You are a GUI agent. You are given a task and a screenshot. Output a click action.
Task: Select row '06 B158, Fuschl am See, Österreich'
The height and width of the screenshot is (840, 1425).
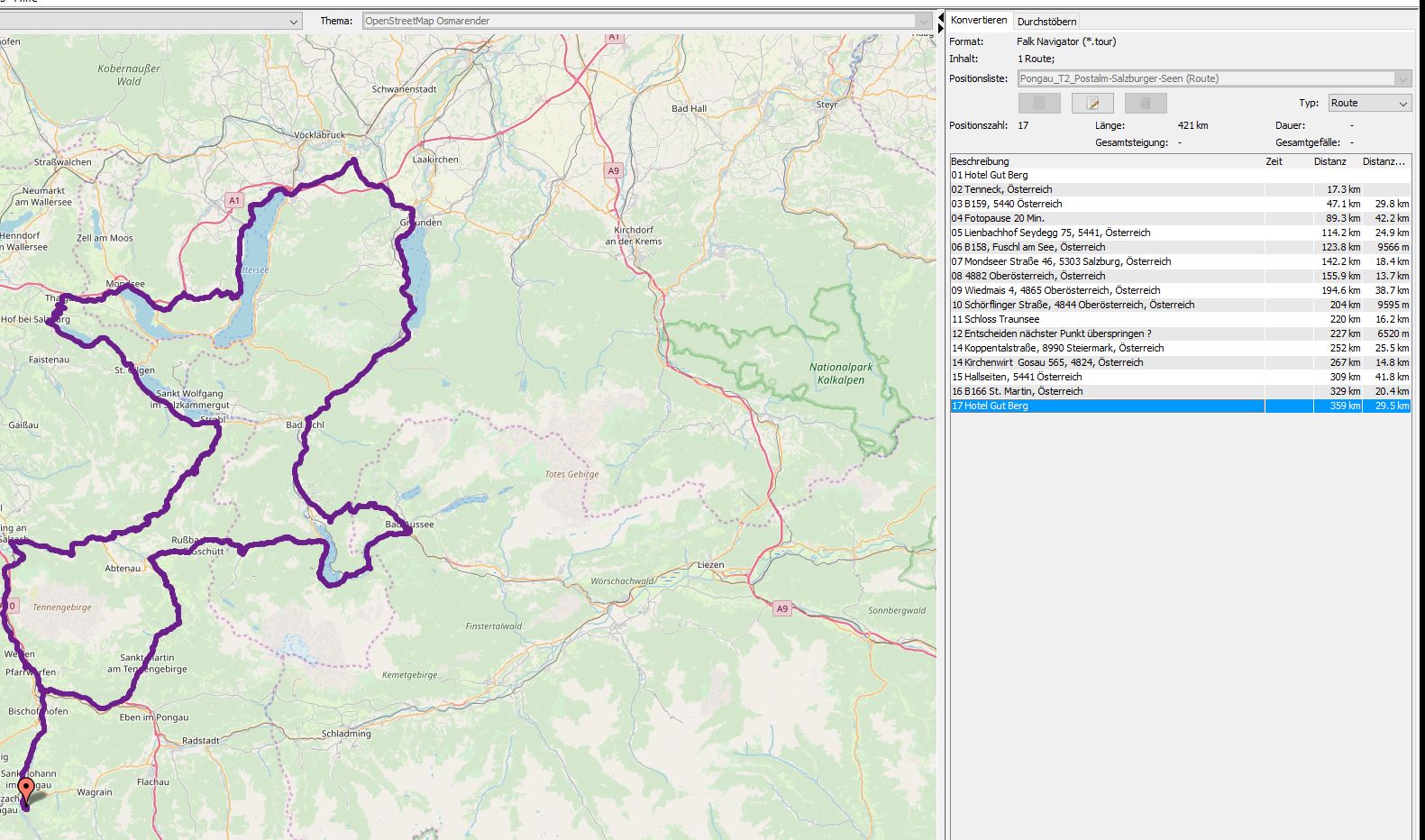(1181, 247)
